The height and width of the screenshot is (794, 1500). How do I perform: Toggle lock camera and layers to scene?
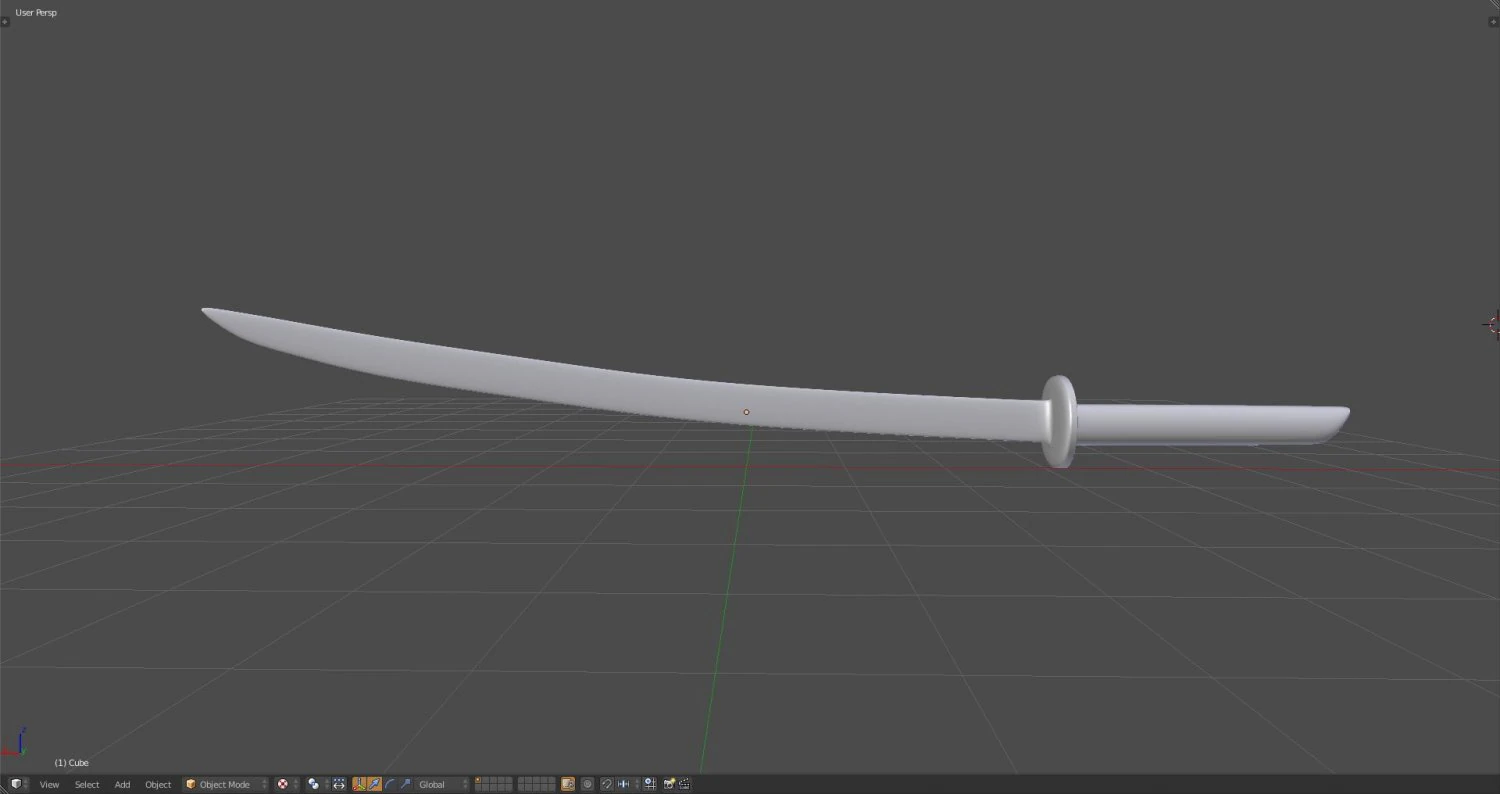(x=568, y=785)
